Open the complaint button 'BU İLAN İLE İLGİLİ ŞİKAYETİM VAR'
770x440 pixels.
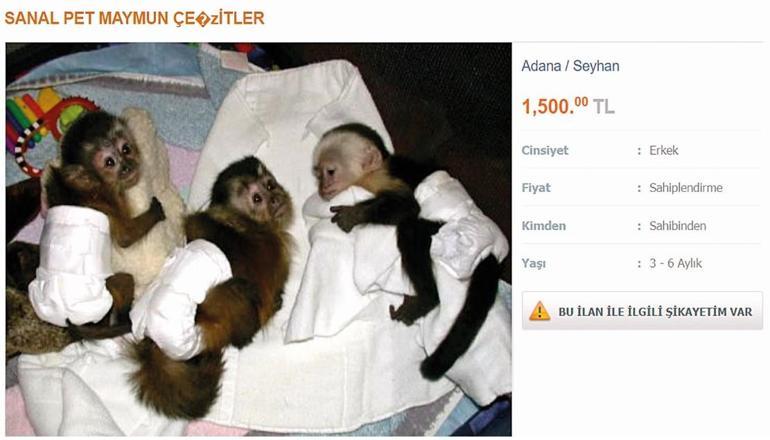(x=642, y=311)
